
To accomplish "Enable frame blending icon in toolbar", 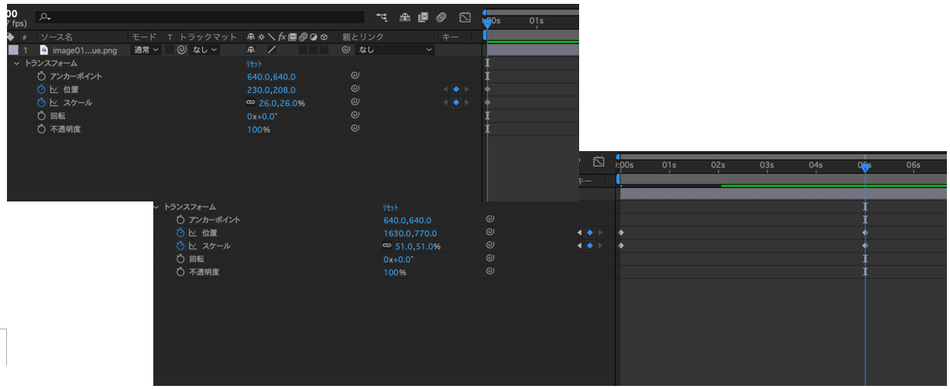I will click(423, 18).
